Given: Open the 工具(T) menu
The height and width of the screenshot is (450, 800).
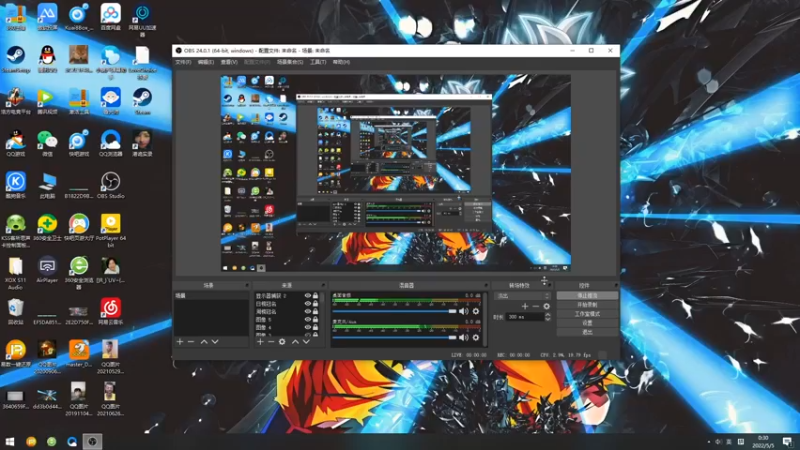Looking at the screenshot, I should [318, 62].
